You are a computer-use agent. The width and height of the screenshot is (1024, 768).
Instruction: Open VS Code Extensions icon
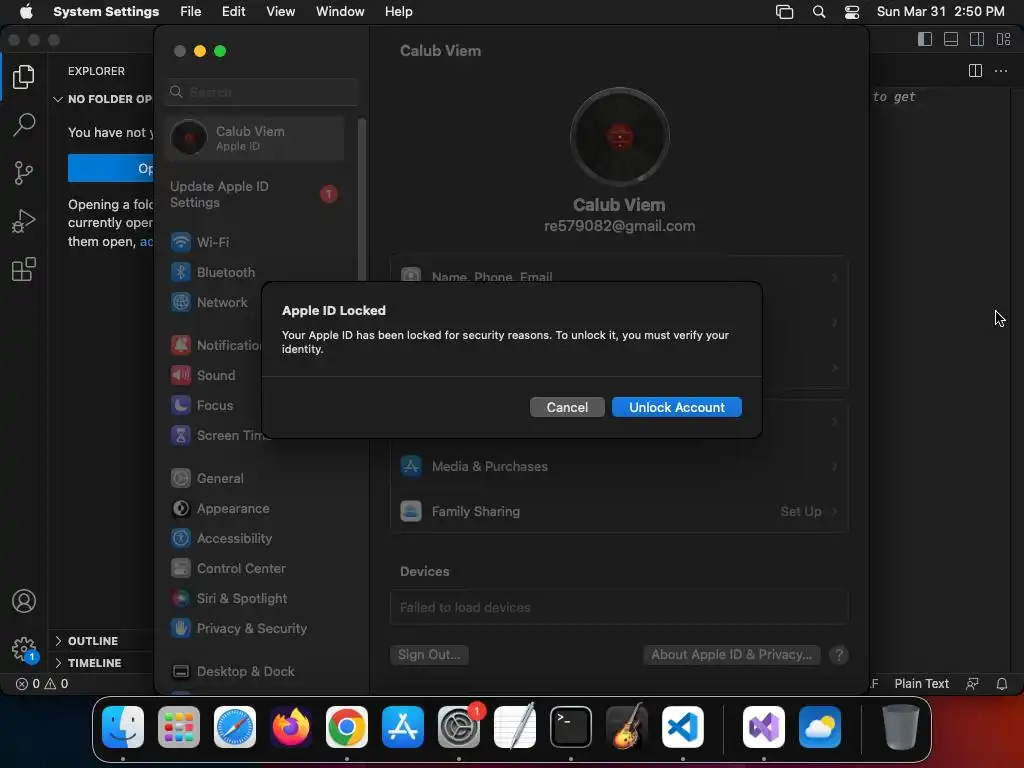(24, 269)
